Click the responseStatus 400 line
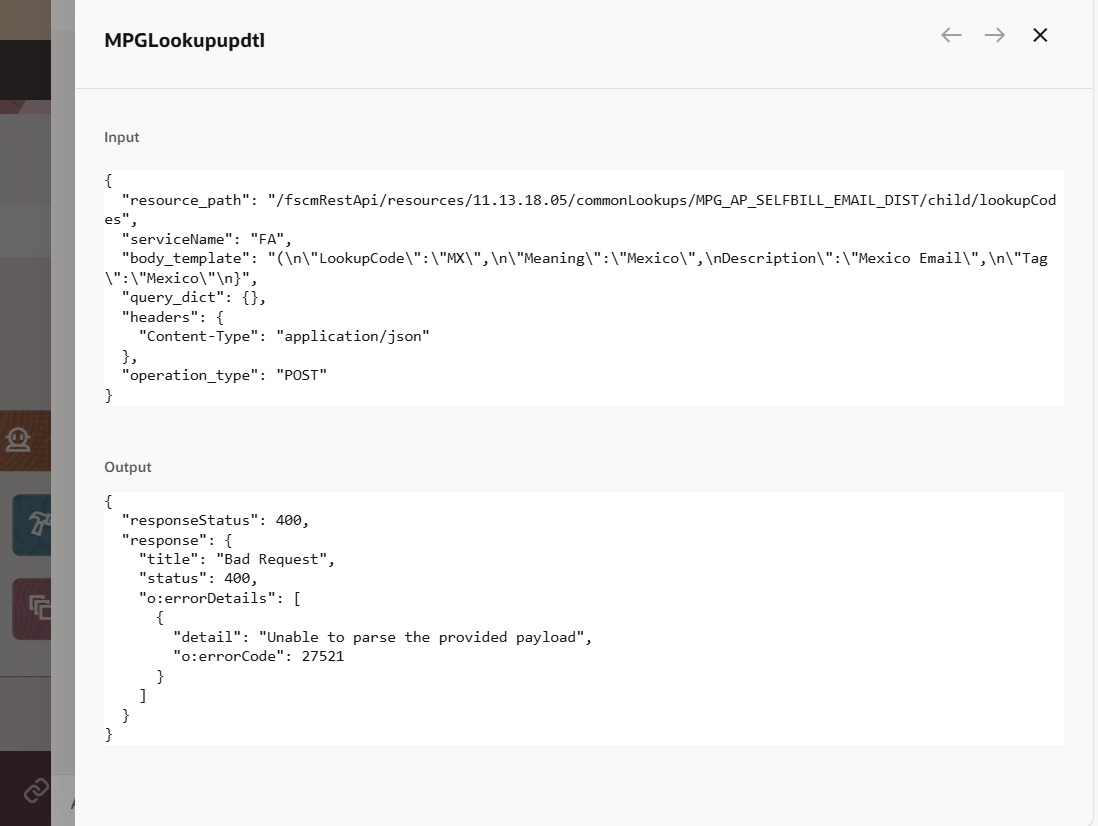The width and height of the screenshot is (1098, 826). [x=215, y=520]
